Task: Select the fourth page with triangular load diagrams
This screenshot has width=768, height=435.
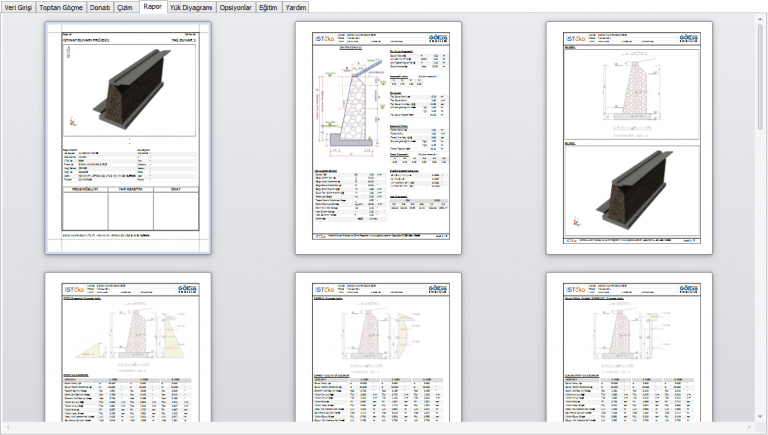Action: pyautogui.click(x=128, y=347)
